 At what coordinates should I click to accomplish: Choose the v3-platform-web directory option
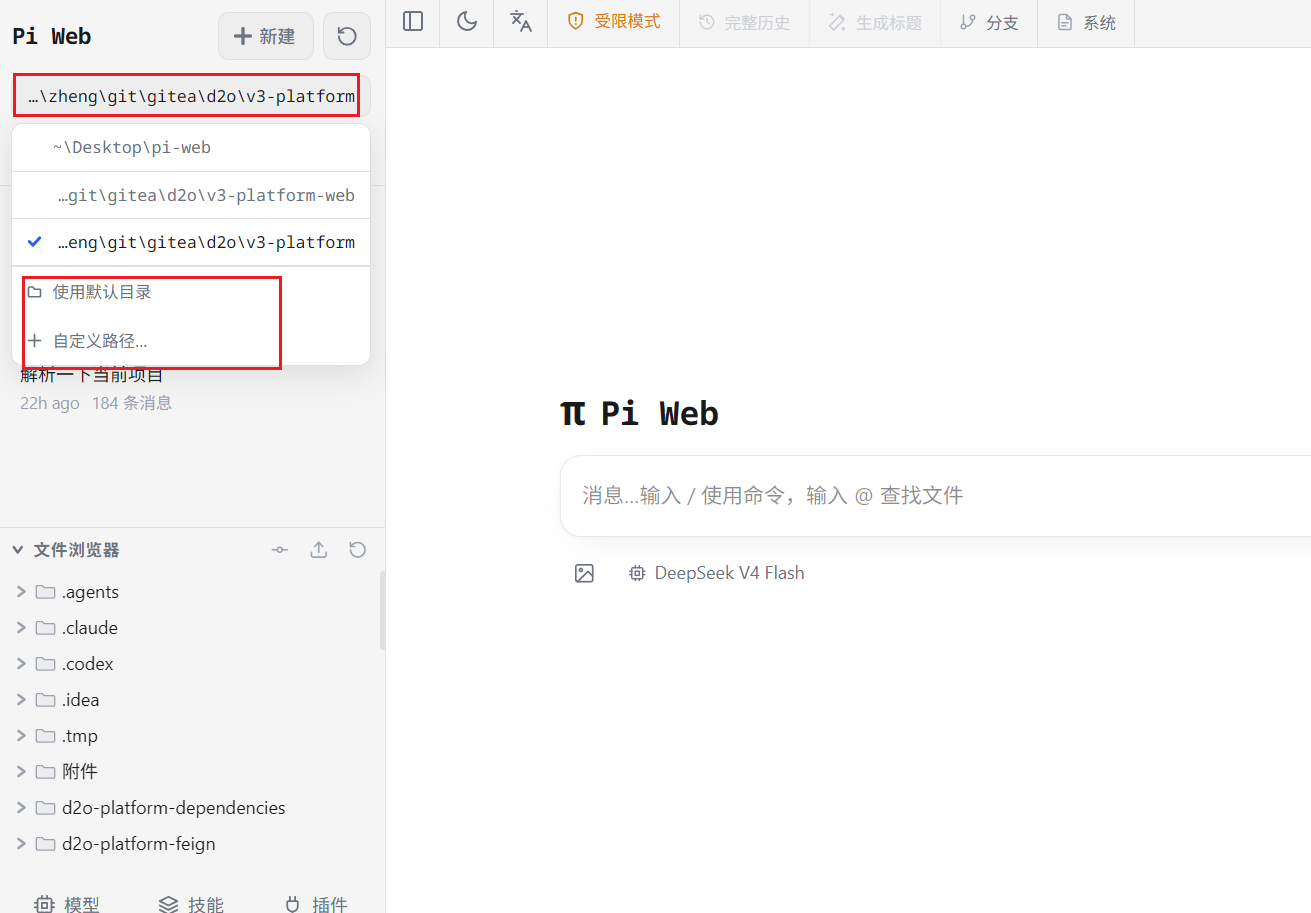[191, 195]
